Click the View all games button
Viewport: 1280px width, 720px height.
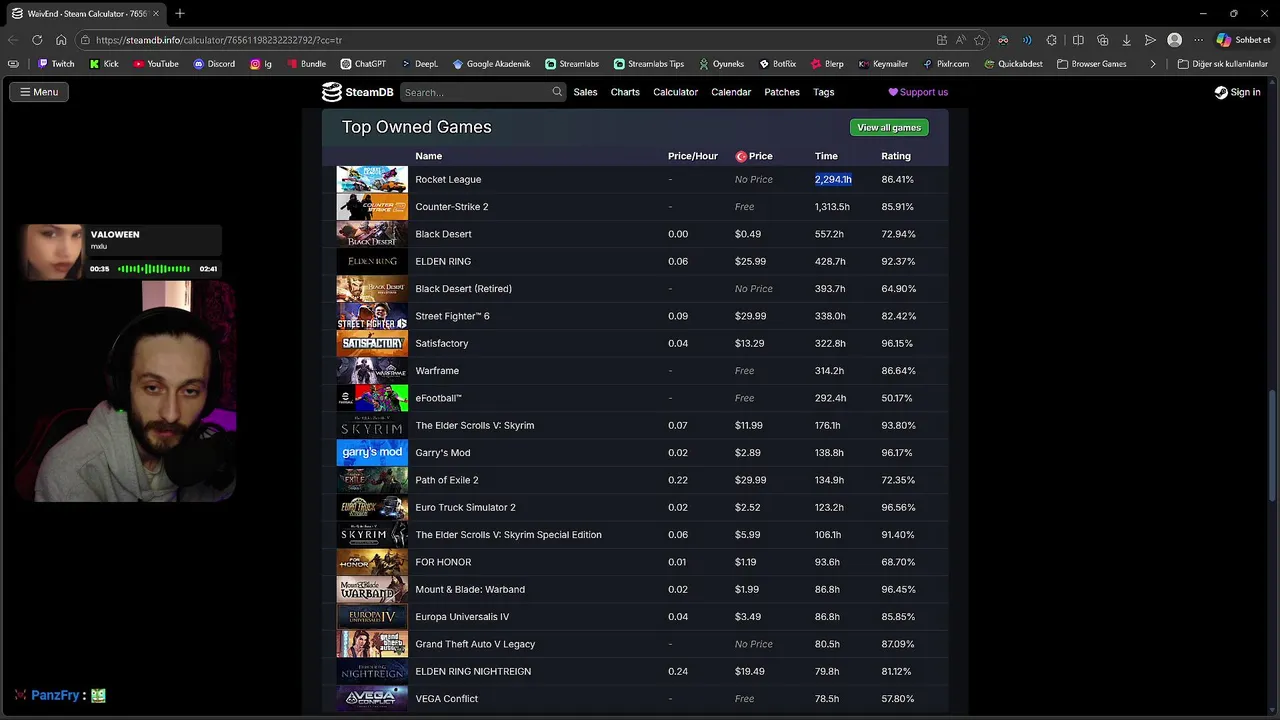pyautogui.click(x=889, y=128)
